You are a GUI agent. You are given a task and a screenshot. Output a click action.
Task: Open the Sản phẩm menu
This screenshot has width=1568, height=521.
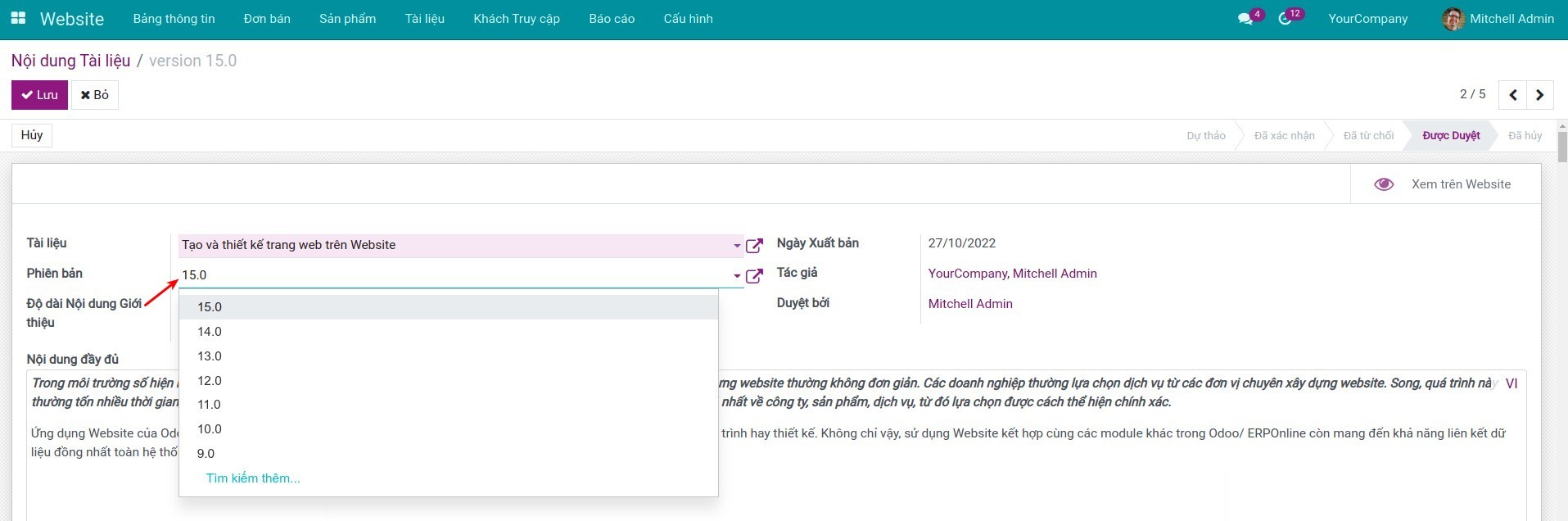(347, 19)
